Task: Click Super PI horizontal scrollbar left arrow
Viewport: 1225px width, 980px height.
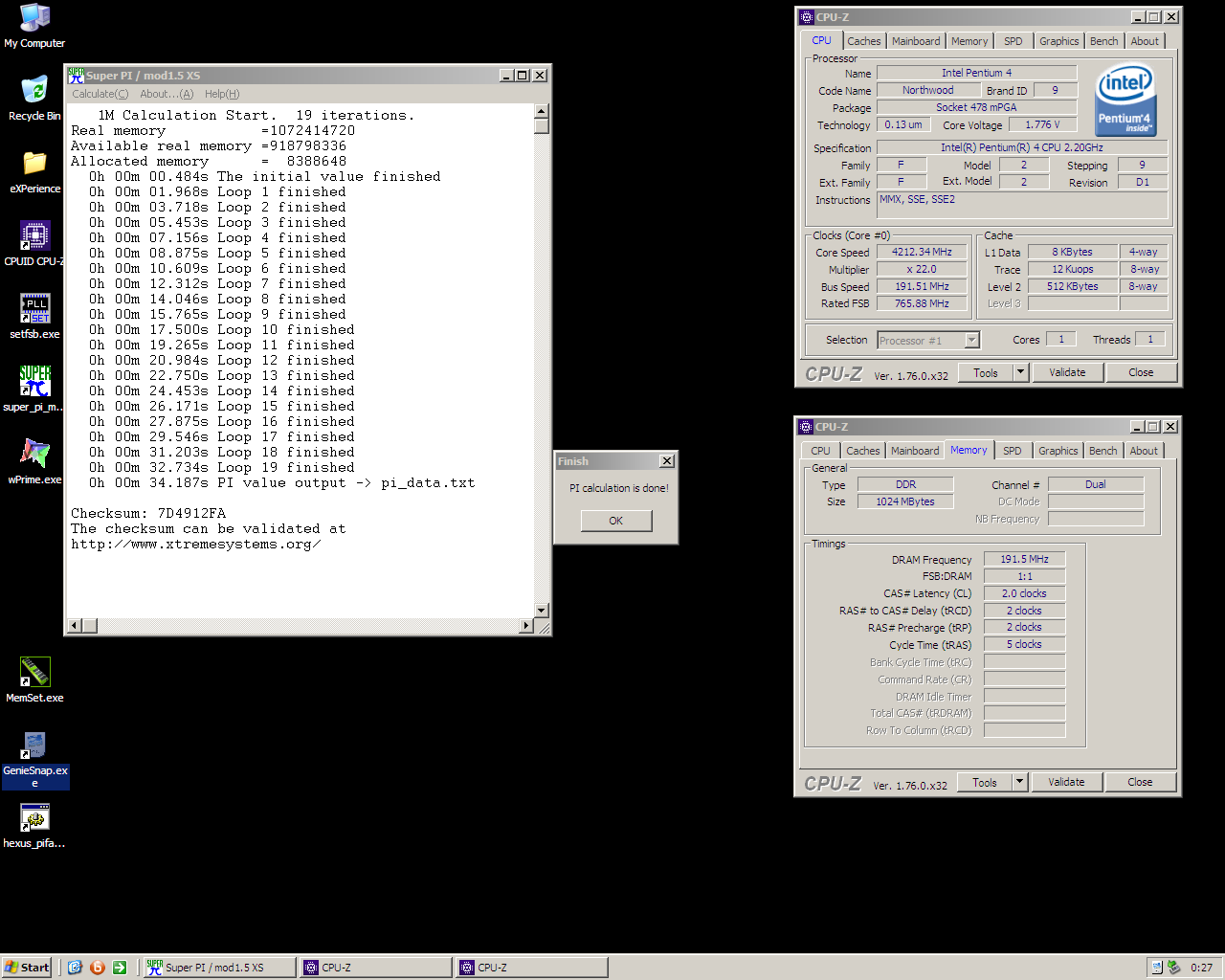Action: [x=73, y=626]
